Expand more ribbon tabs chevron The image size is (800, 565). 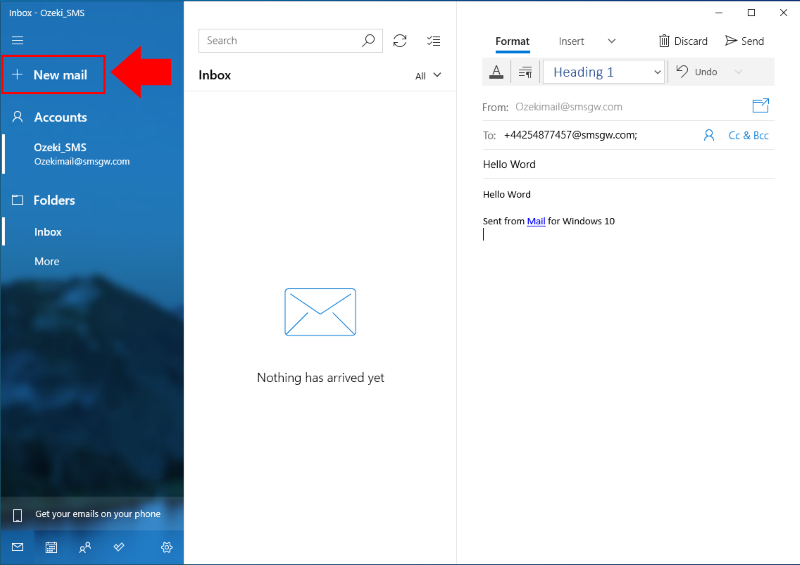coord(612,41)
